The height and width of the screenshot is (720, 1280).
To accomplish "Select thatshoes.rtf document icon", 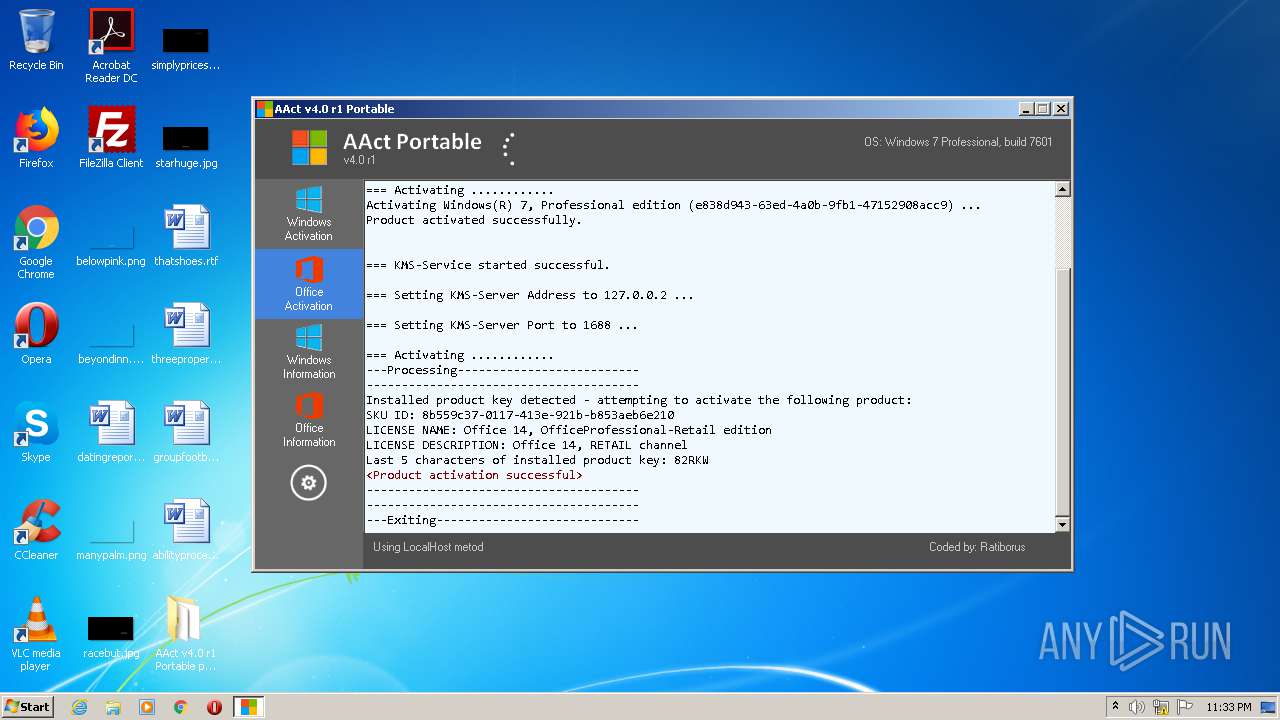I will click(186, 236).
